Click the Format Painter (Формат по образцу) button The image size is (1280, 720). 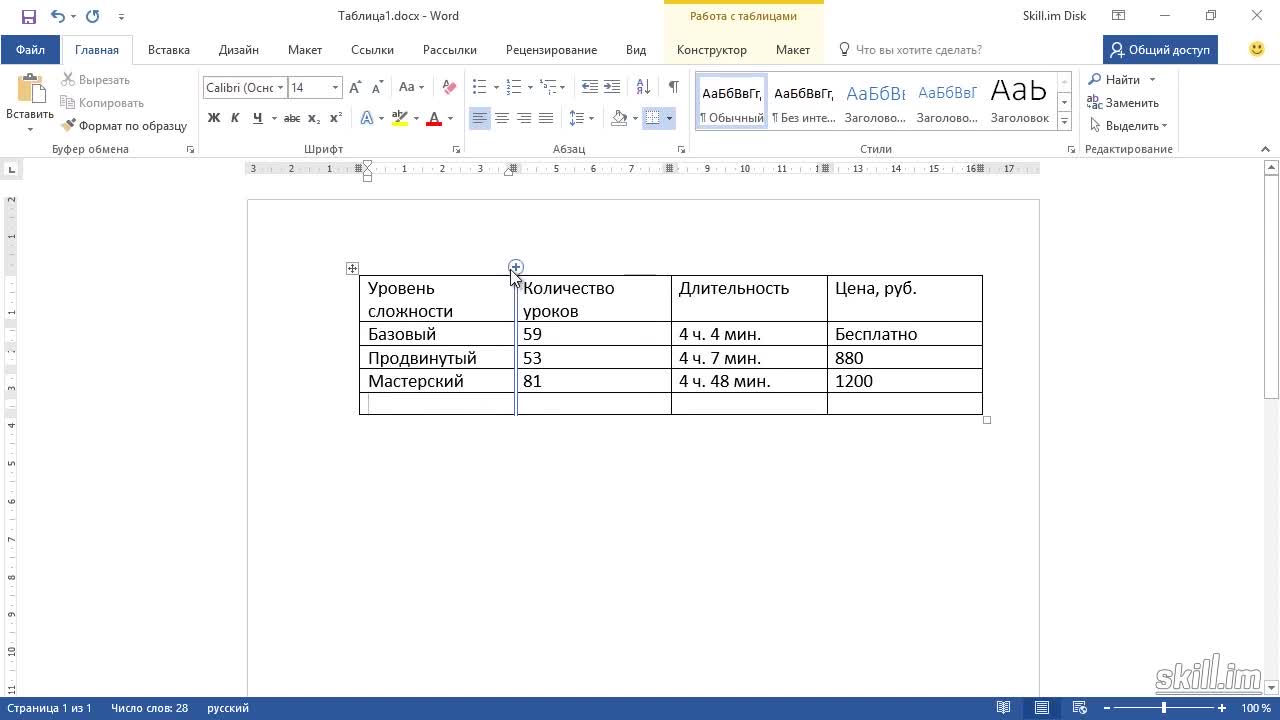click(x=124, y=126)
